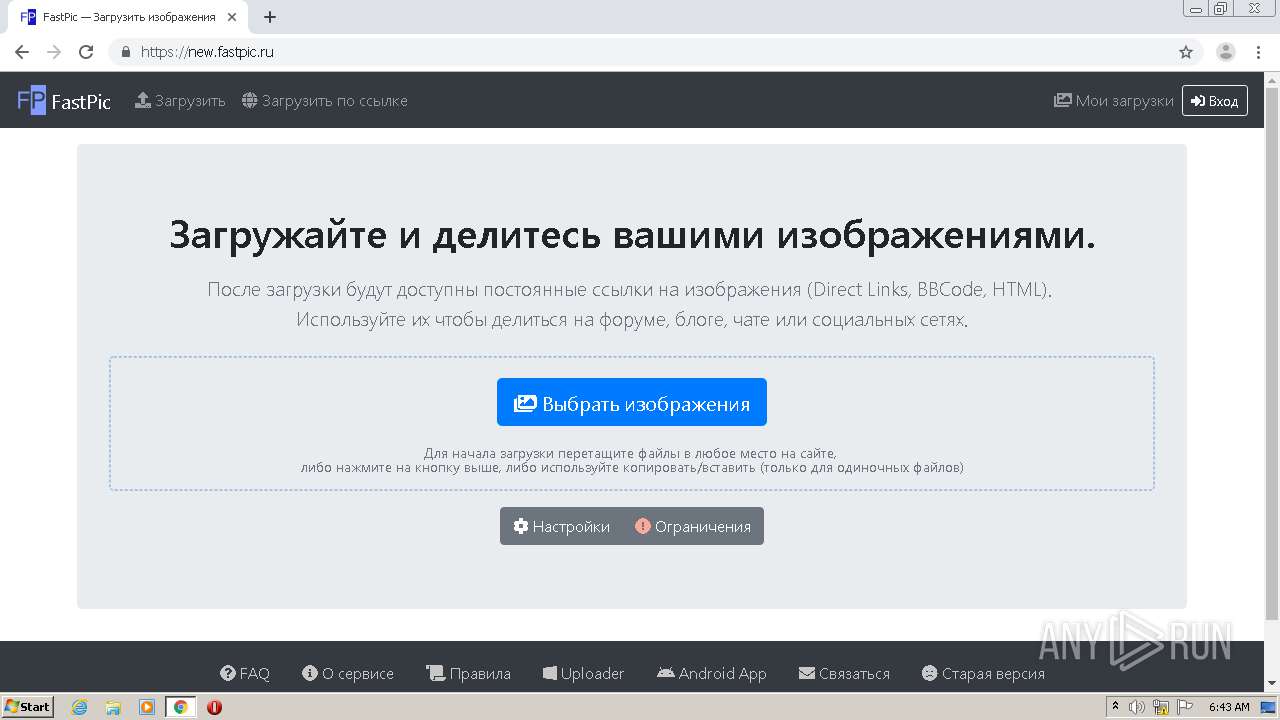This screenshot has width=1280, height=720.
Task: Open media player taskbar icon
Action: coord(147,707)
